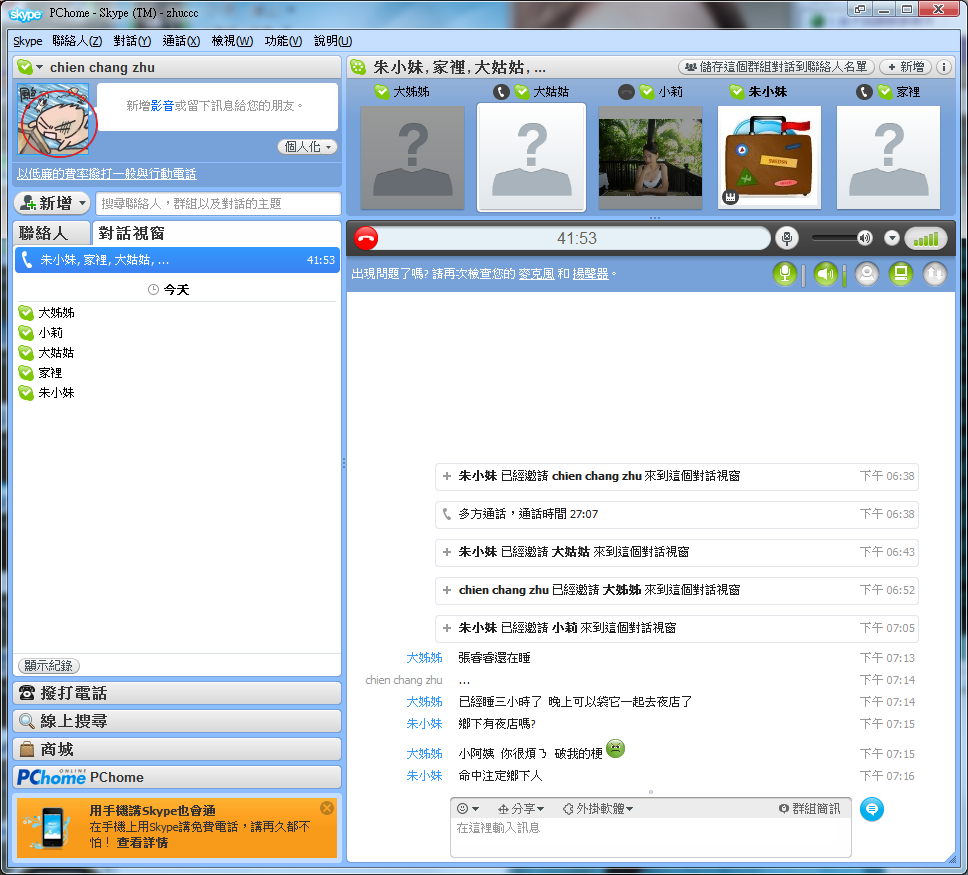
Task: Select contact 大姑姑 in the list
Action: click(177, 353)
